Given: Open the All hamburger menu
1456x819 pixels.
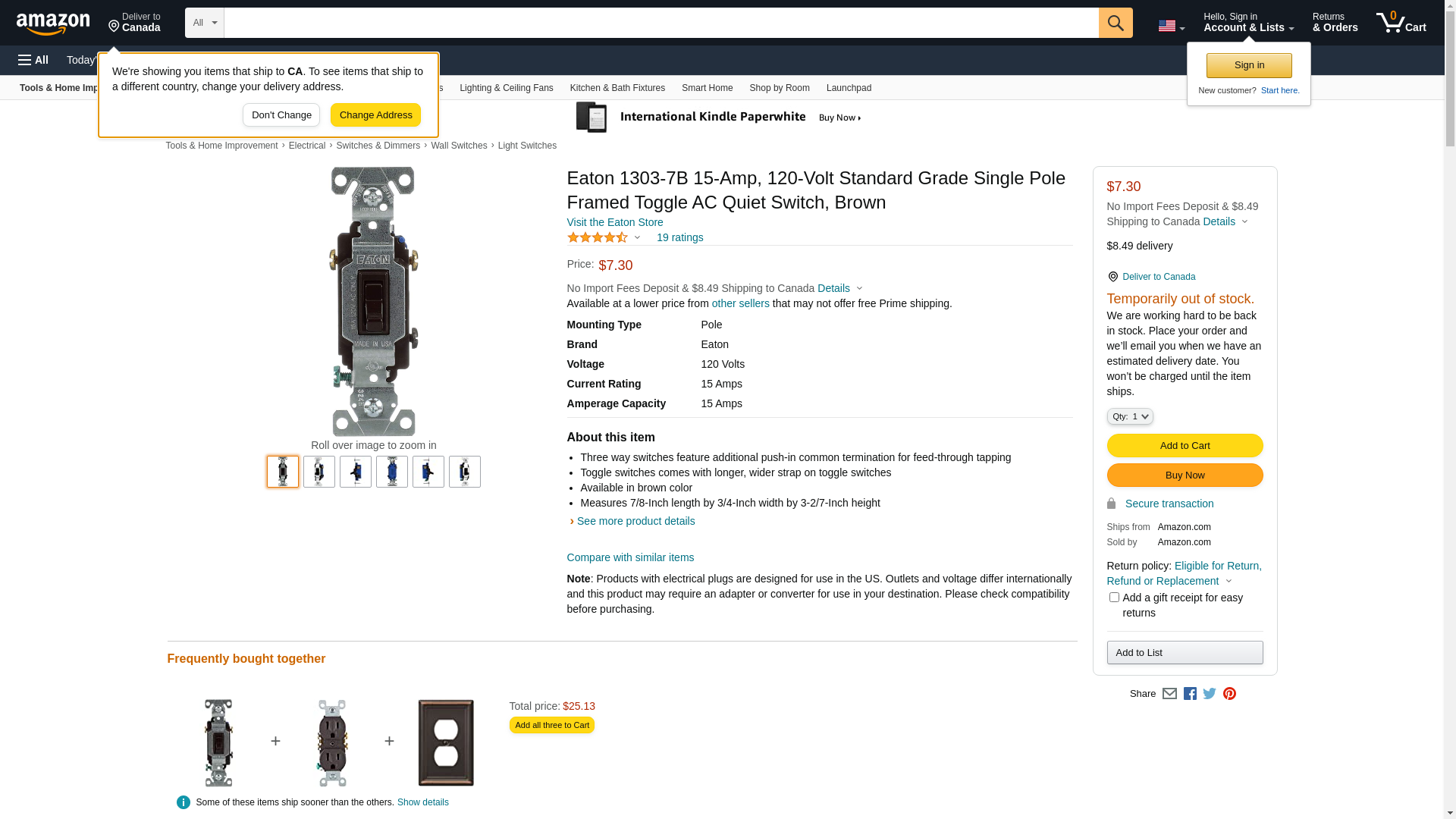Looking at the screenshot, I should tap(33, 60).
